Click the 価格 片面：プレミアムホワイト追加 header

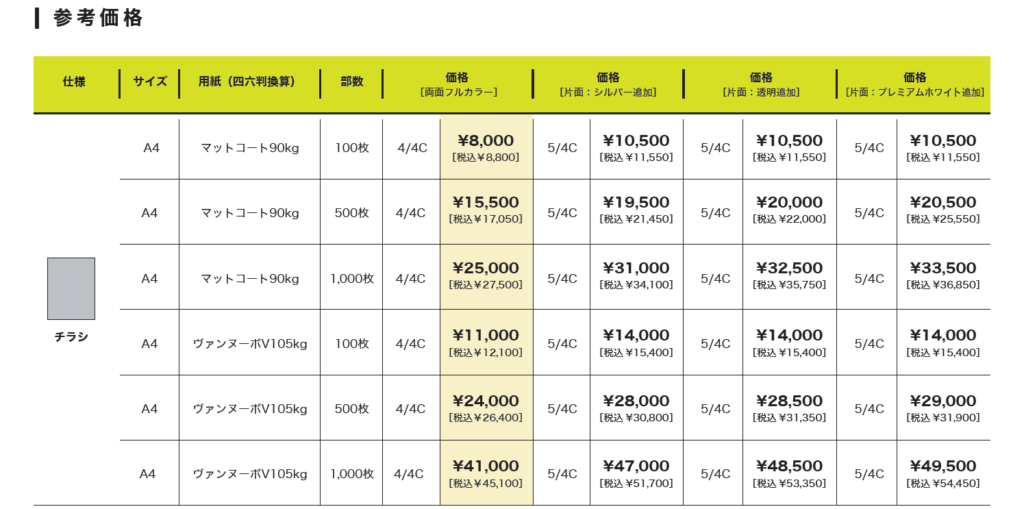914,84
